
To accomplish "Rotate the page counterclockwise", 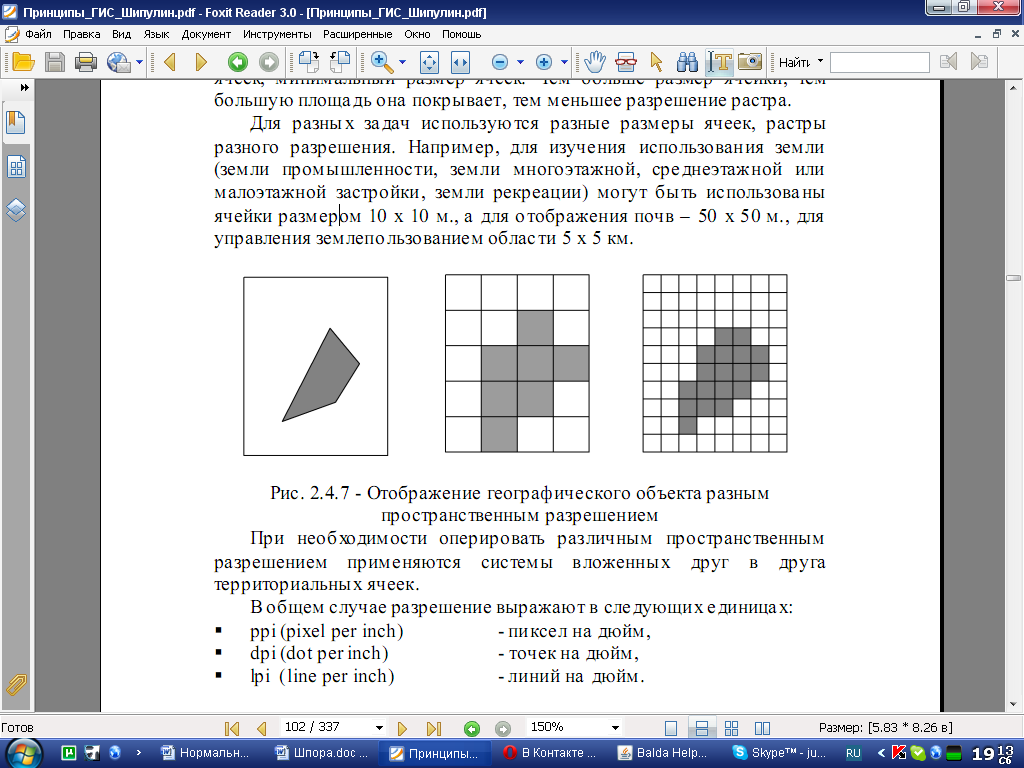I will coord(340,62).
